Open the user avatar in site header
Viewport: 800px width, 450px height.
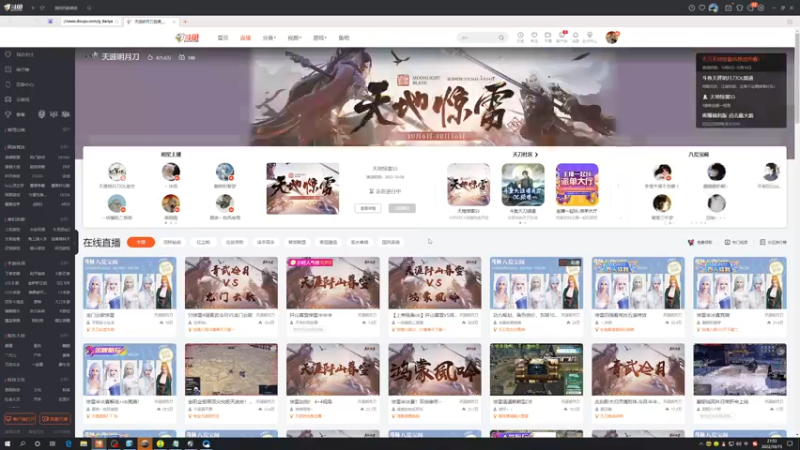click(x=612, y=37)
